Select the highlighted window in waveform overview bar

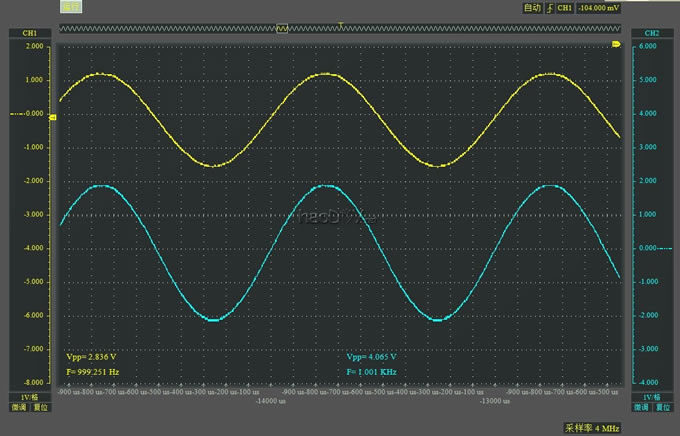282,29
